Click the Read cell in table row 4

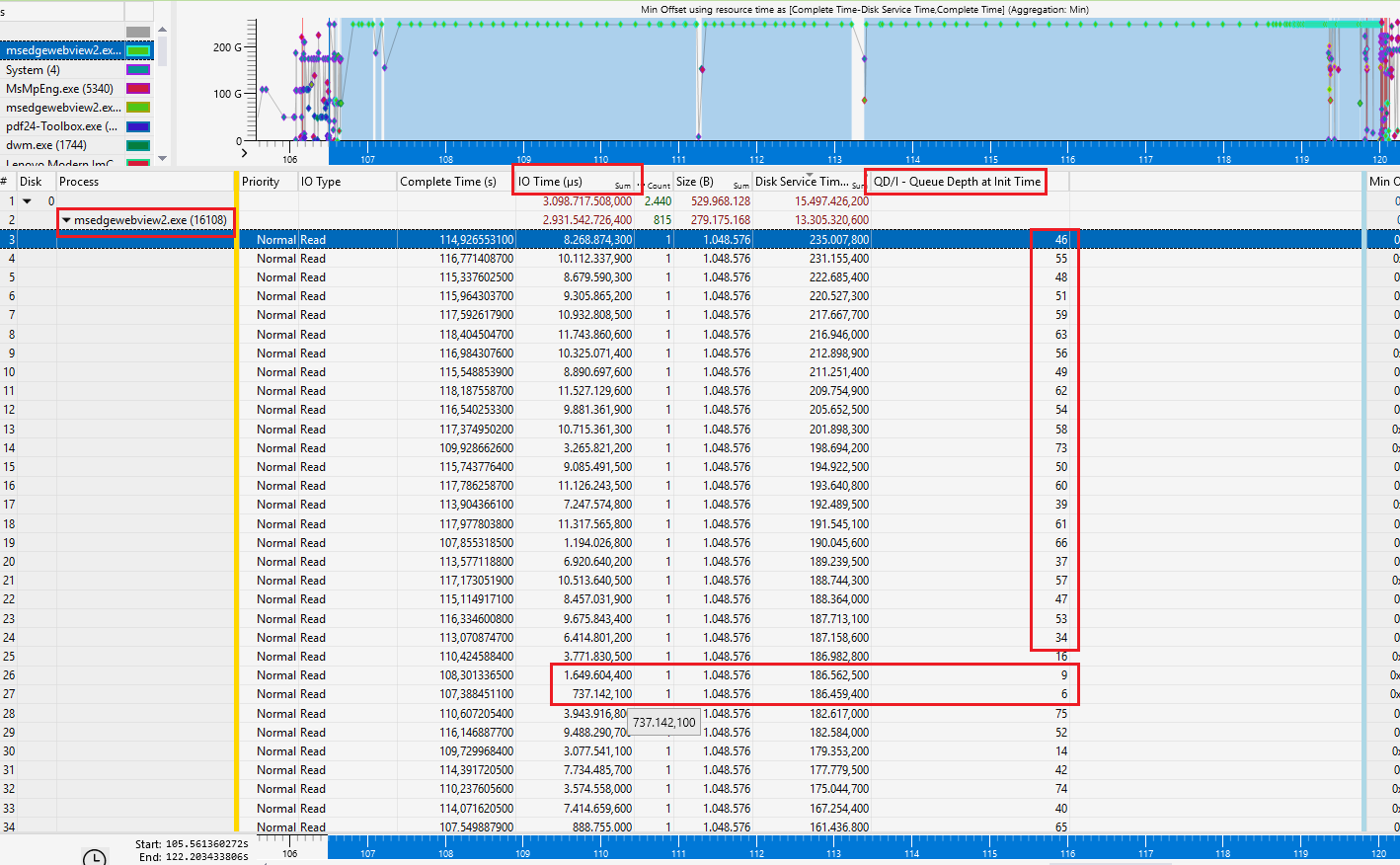click(313, 259)
